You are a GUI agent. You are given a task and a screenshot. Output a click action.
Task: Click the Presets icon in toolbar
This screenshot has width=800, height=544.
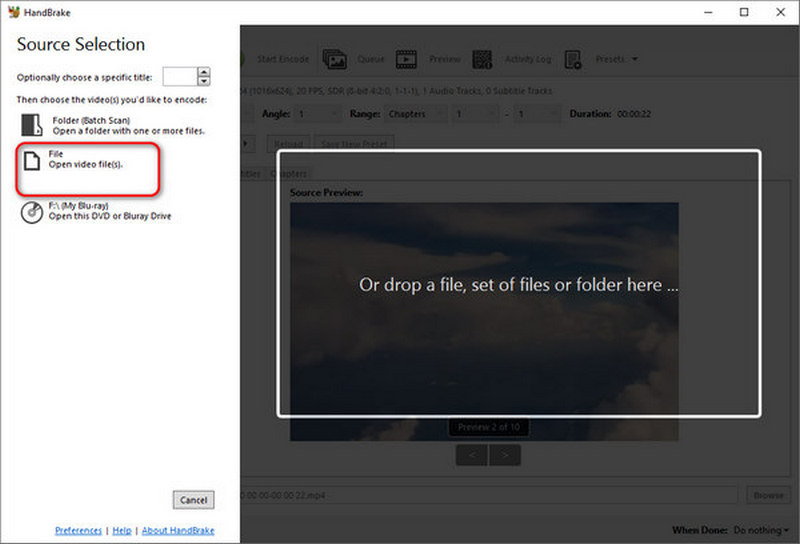[573, 59]
